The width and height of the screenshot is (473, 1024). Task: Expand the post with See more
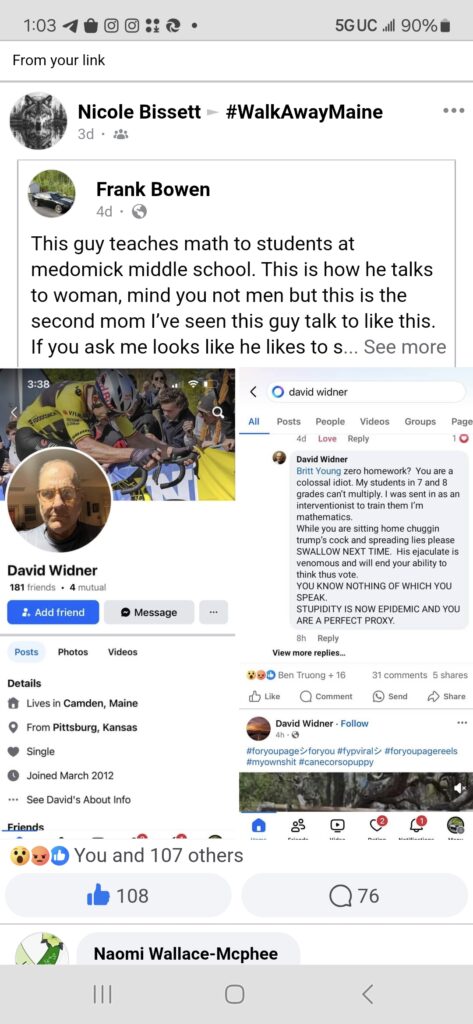pos(405,347)
